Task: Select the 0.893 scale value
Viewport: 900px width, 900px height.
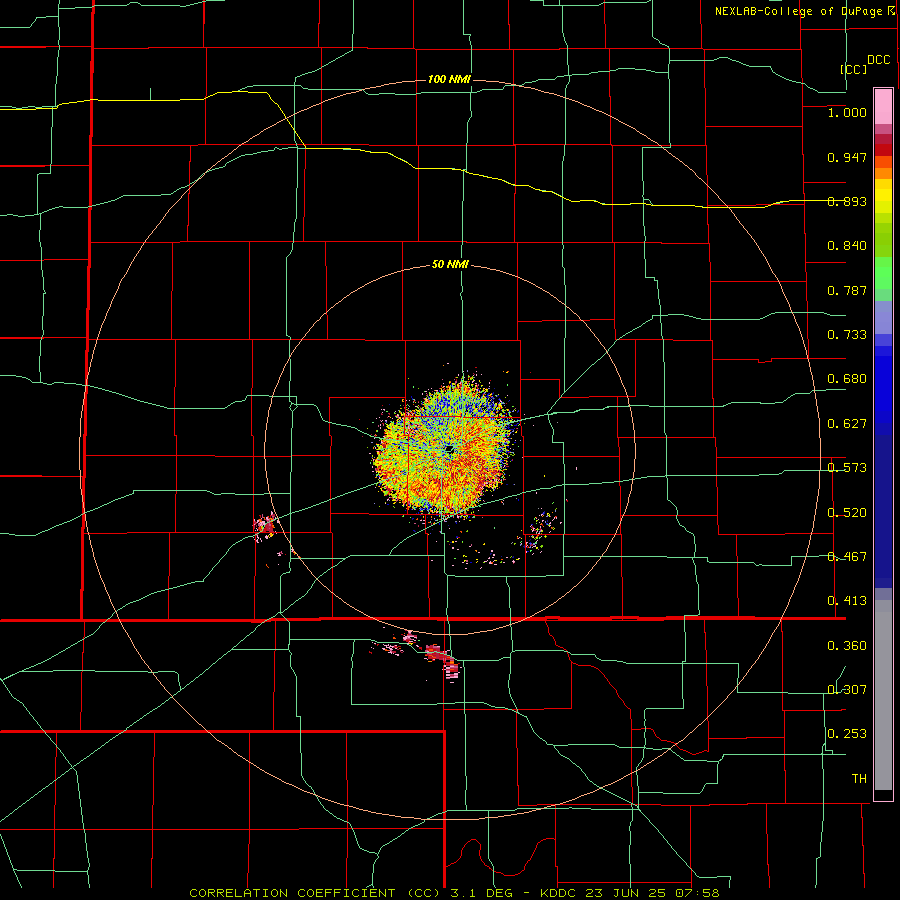Action: point(847,201)
